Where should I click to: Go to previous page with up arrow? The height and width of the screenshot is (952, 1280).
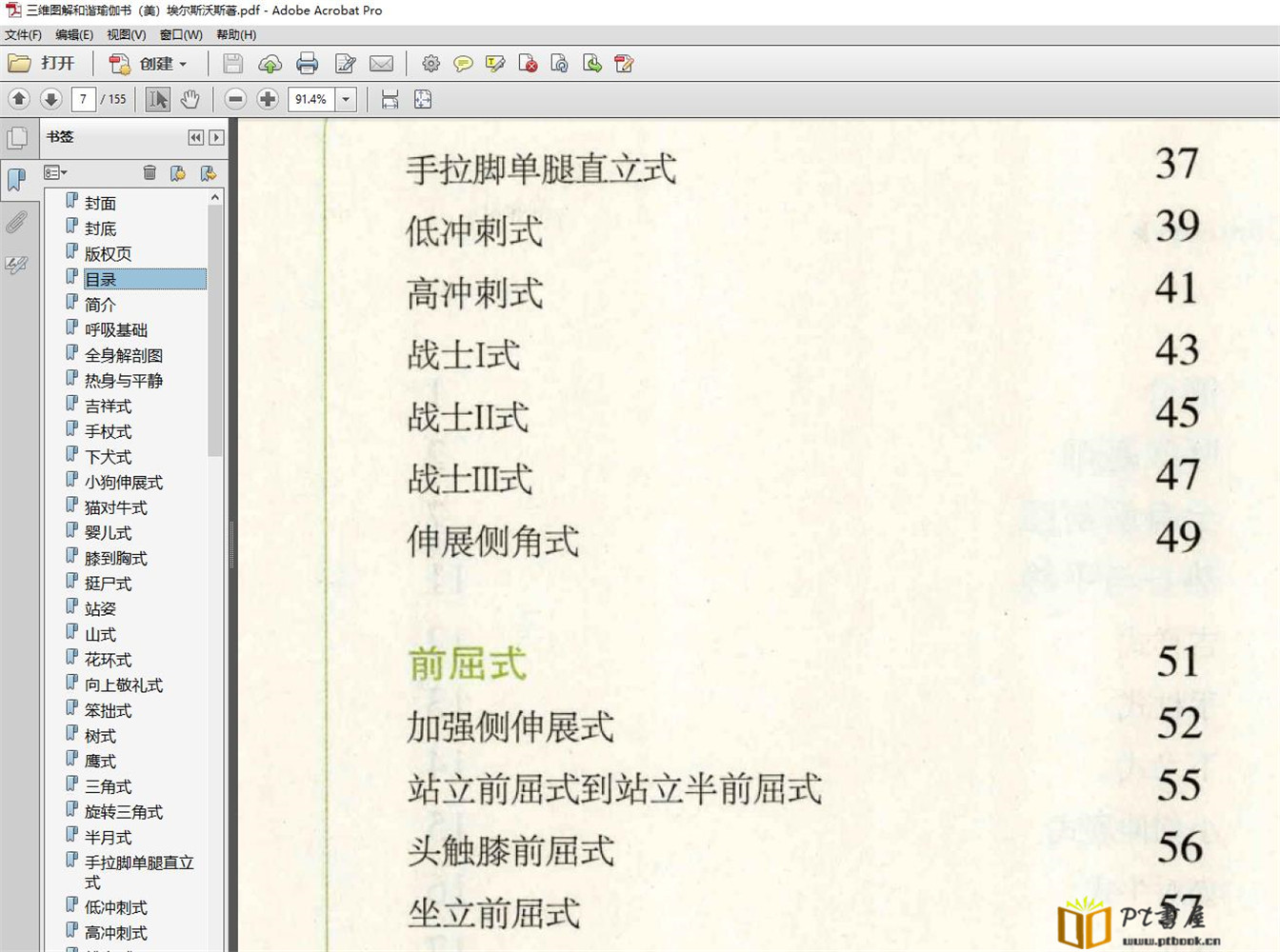tap(19, 99)
